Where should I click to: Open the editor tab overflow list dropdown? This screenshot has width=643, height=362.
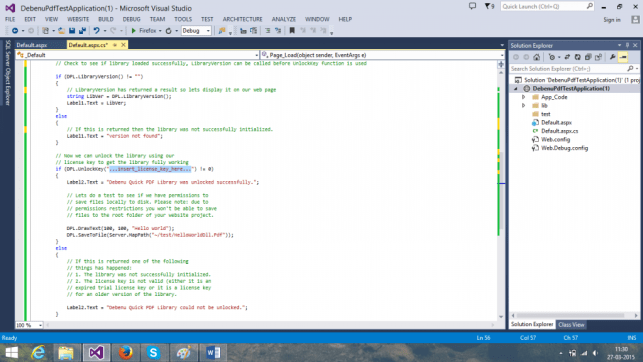tap(502, 45)
